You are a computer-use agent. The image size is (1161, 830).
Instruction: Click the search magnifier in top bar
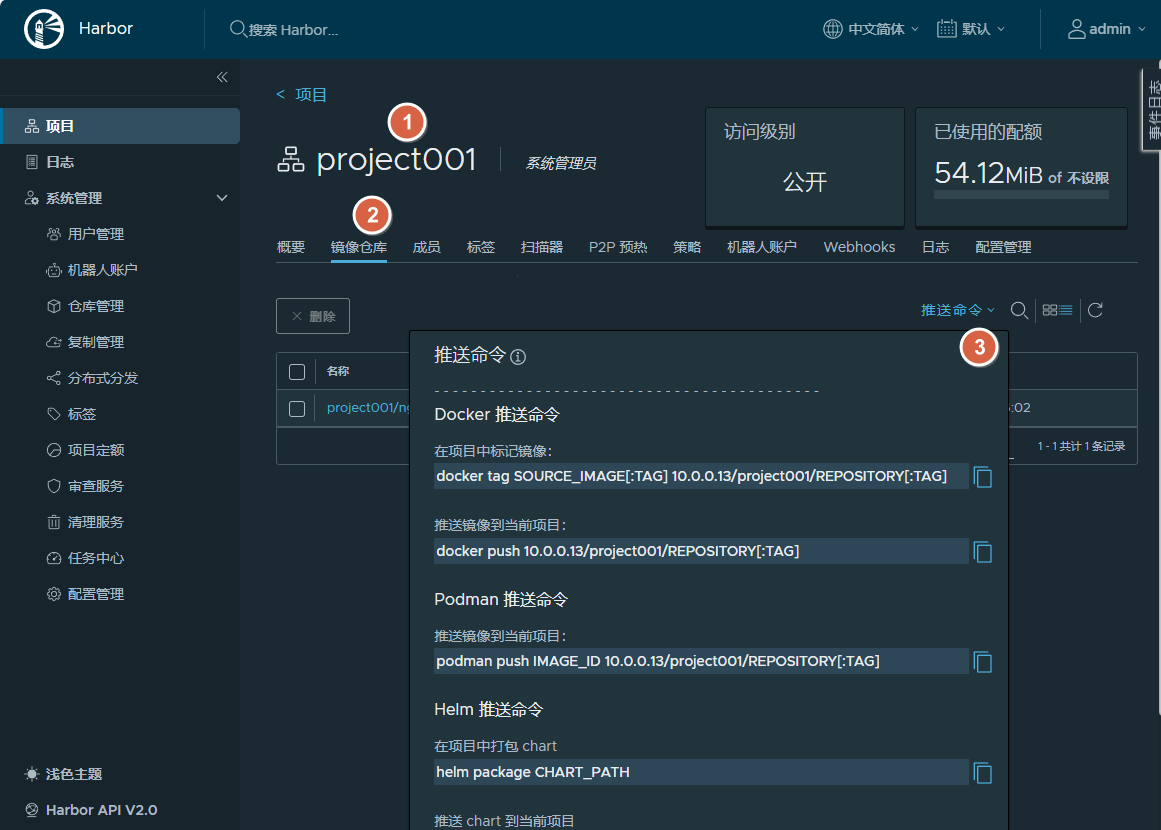[238, 29]
